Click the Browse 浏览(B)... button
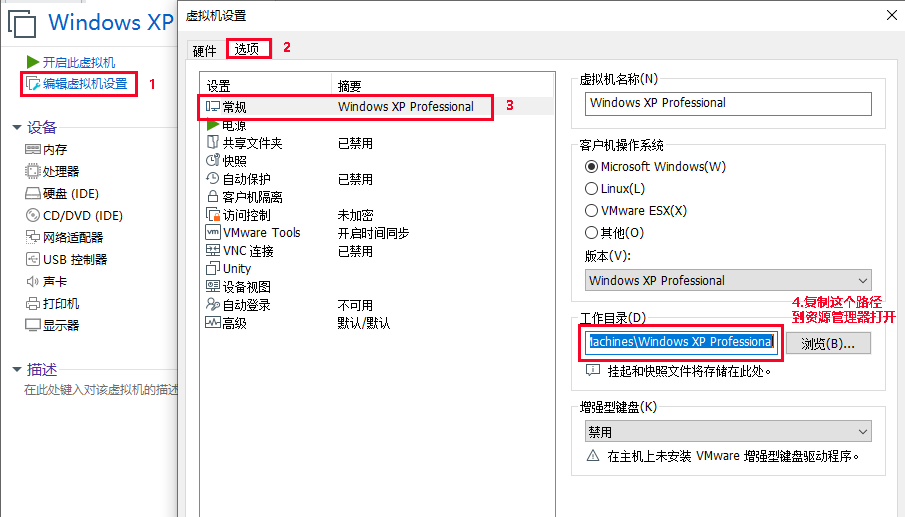Screen dimensions: 905x517 tap(828, 343)
